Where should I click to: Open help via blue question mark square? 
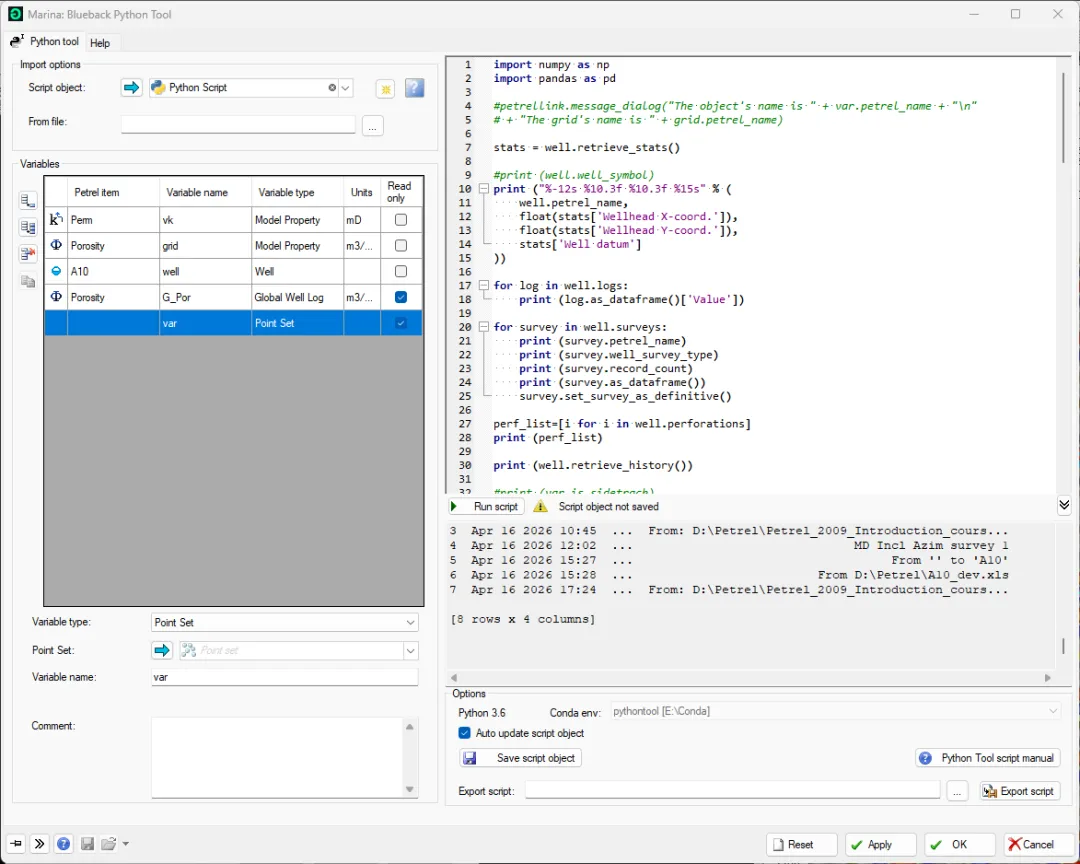click(414, 88)
